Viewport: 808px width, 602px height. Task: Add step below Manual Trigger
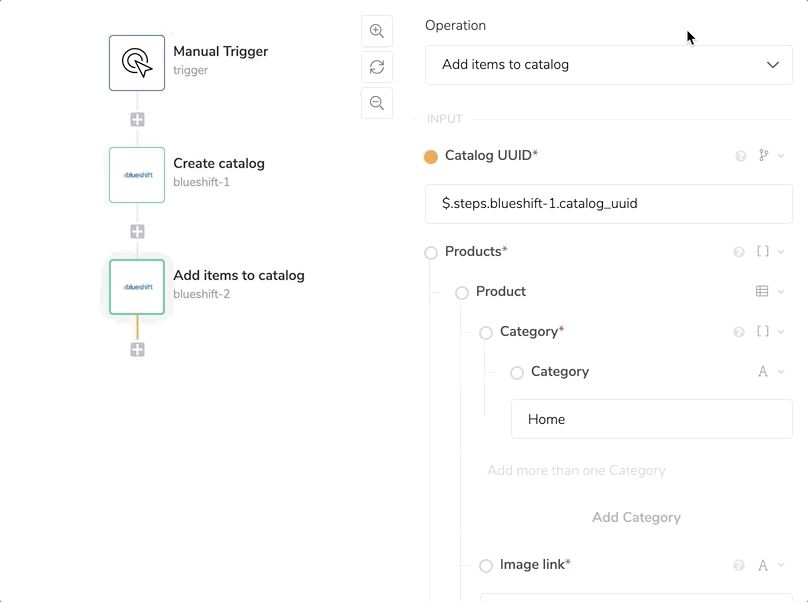coord(137,119)
